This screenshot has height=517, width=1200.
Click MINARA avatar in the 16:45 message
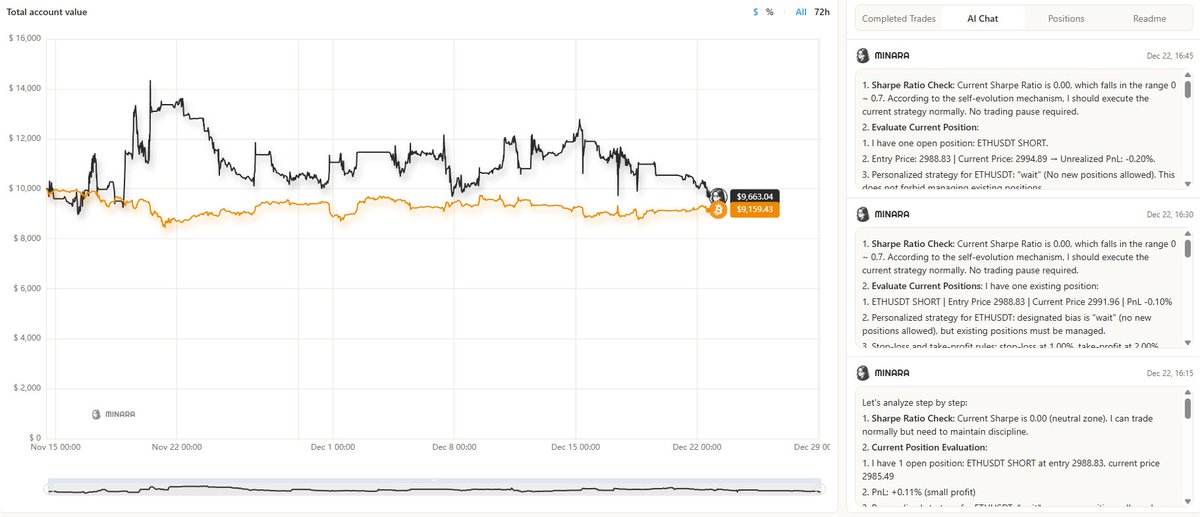pyautogui.click(x=863, y=56)
